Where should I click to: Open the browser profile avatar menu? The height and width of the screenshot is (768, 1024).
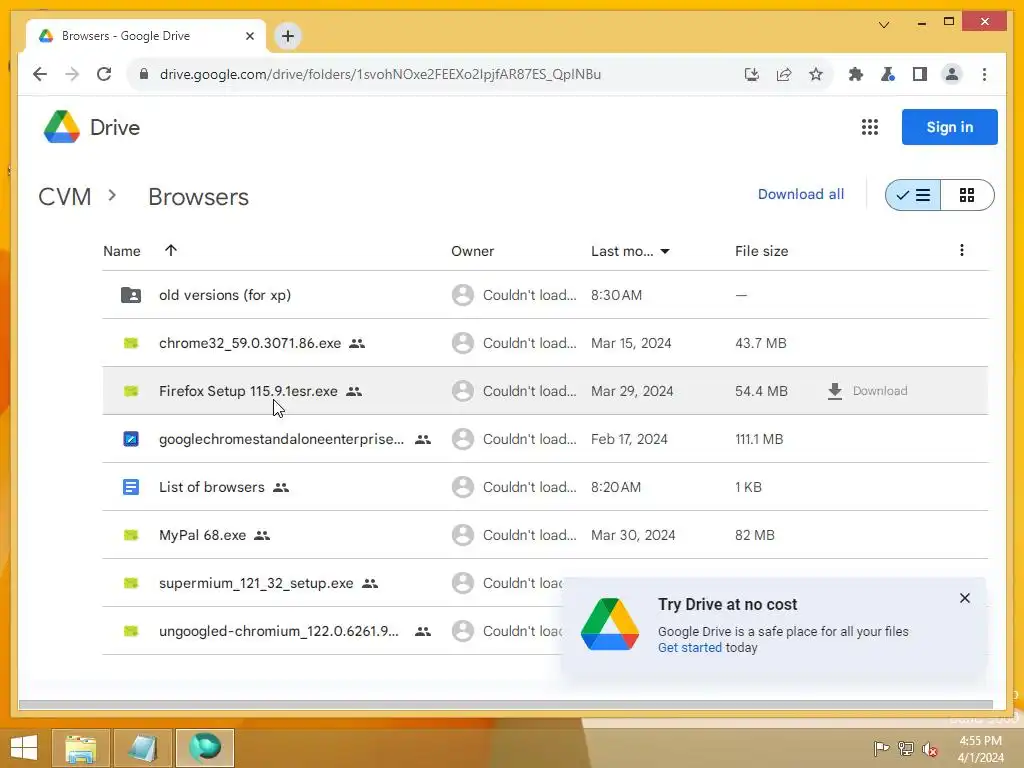tap(952, 74)
